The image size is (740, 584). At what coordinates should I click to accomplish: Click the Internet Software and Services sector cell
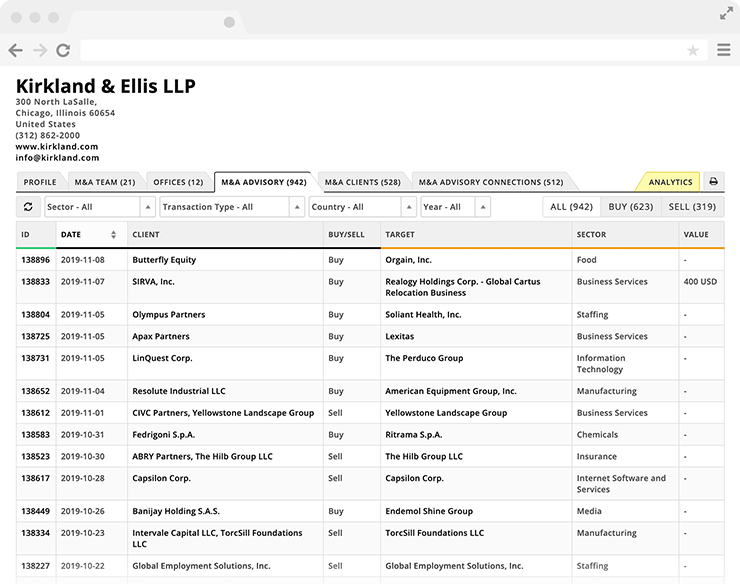[621, 484]
